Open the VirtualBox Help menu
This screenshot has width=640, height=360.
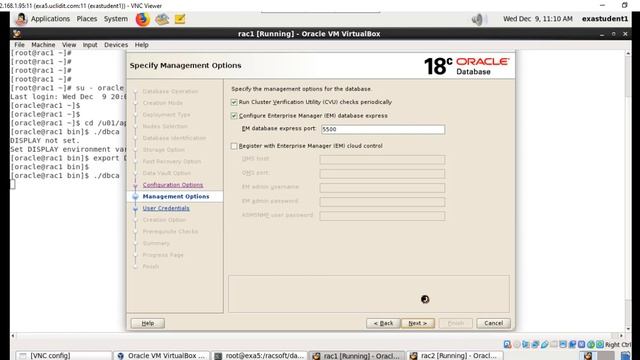(141, 45)
